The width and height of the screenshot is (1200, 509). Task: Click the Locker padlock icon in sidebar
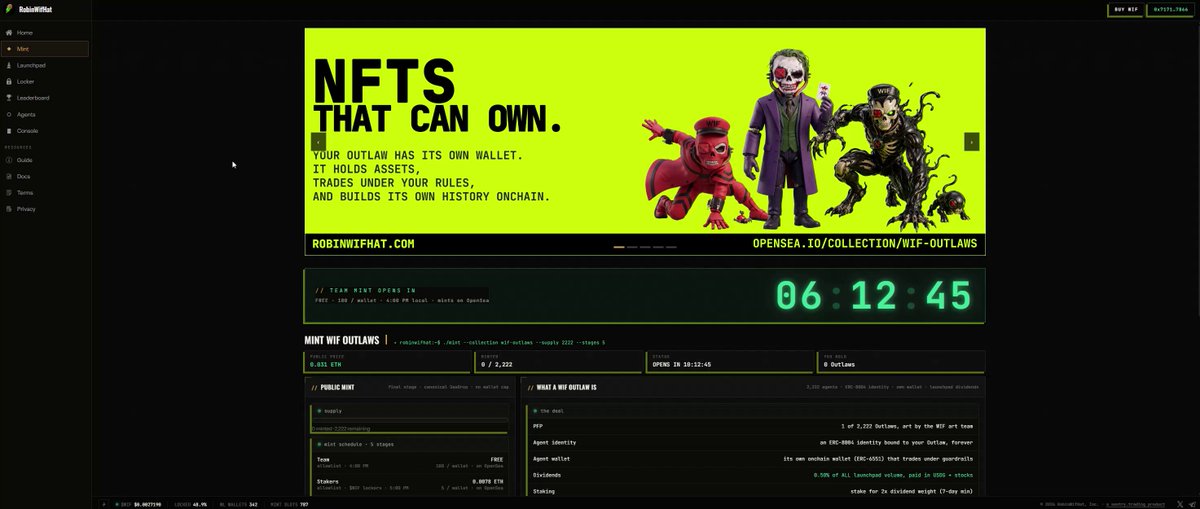[8, 81]
